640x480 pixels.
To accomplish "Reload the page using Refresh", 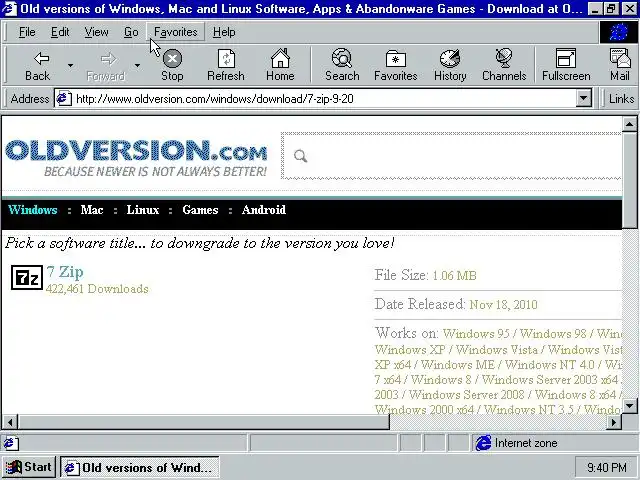I will tap(226, 65).
